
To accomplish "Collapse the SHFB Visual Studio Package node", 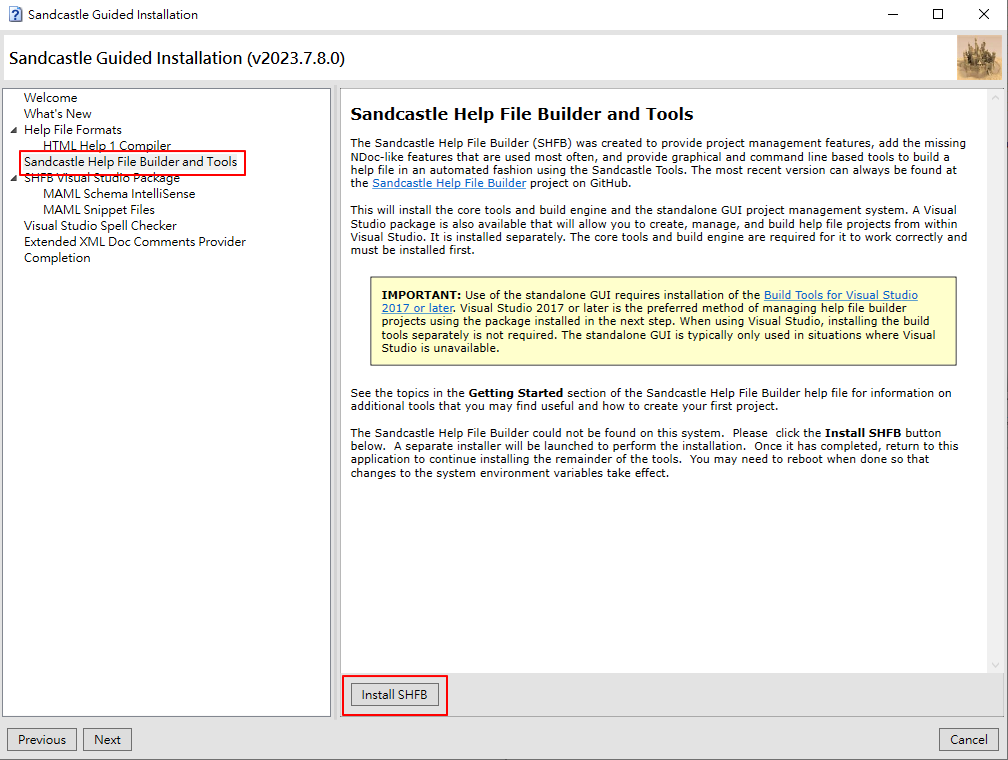I will (x=14, y=178).
